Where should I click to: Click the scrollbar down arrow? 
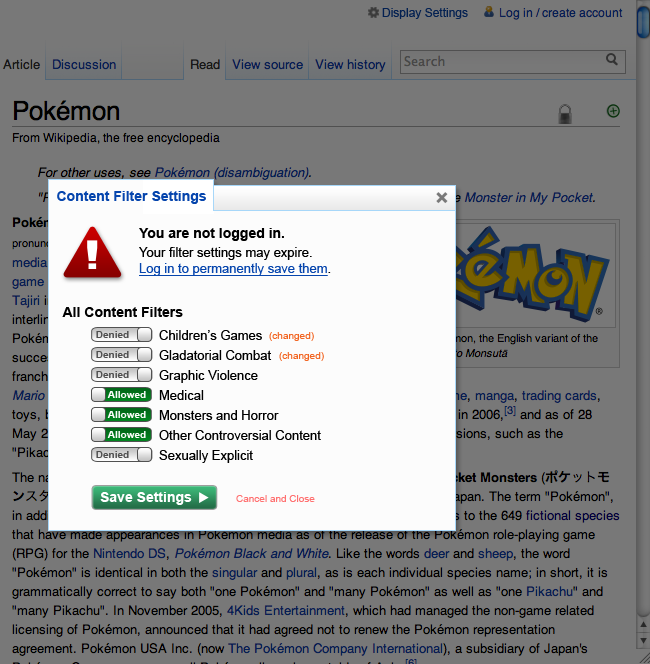click(x=643, y=640)
